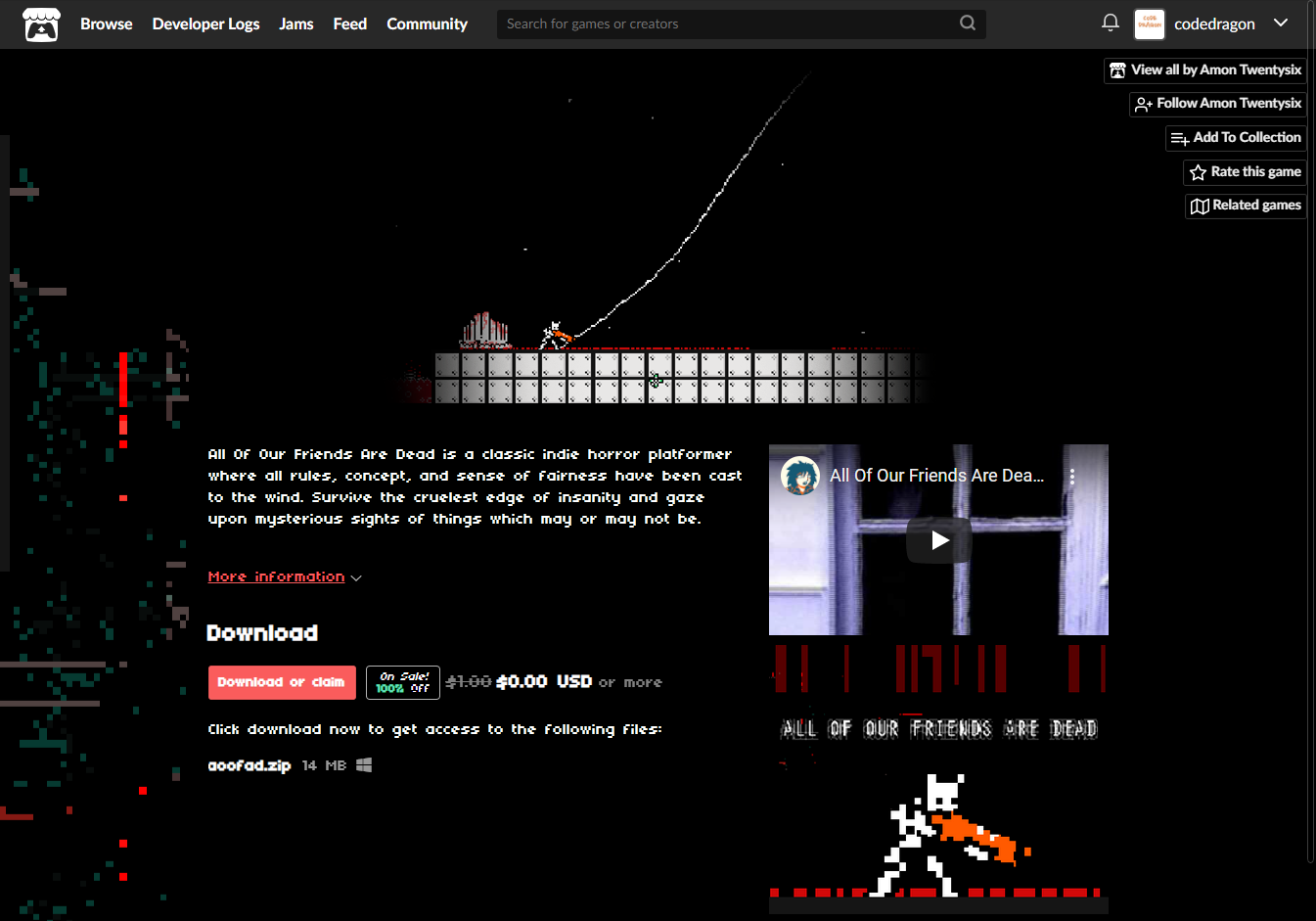Play the YouTube trailer video
This screenshot has width=1316, height=921.
coord(938,540)
